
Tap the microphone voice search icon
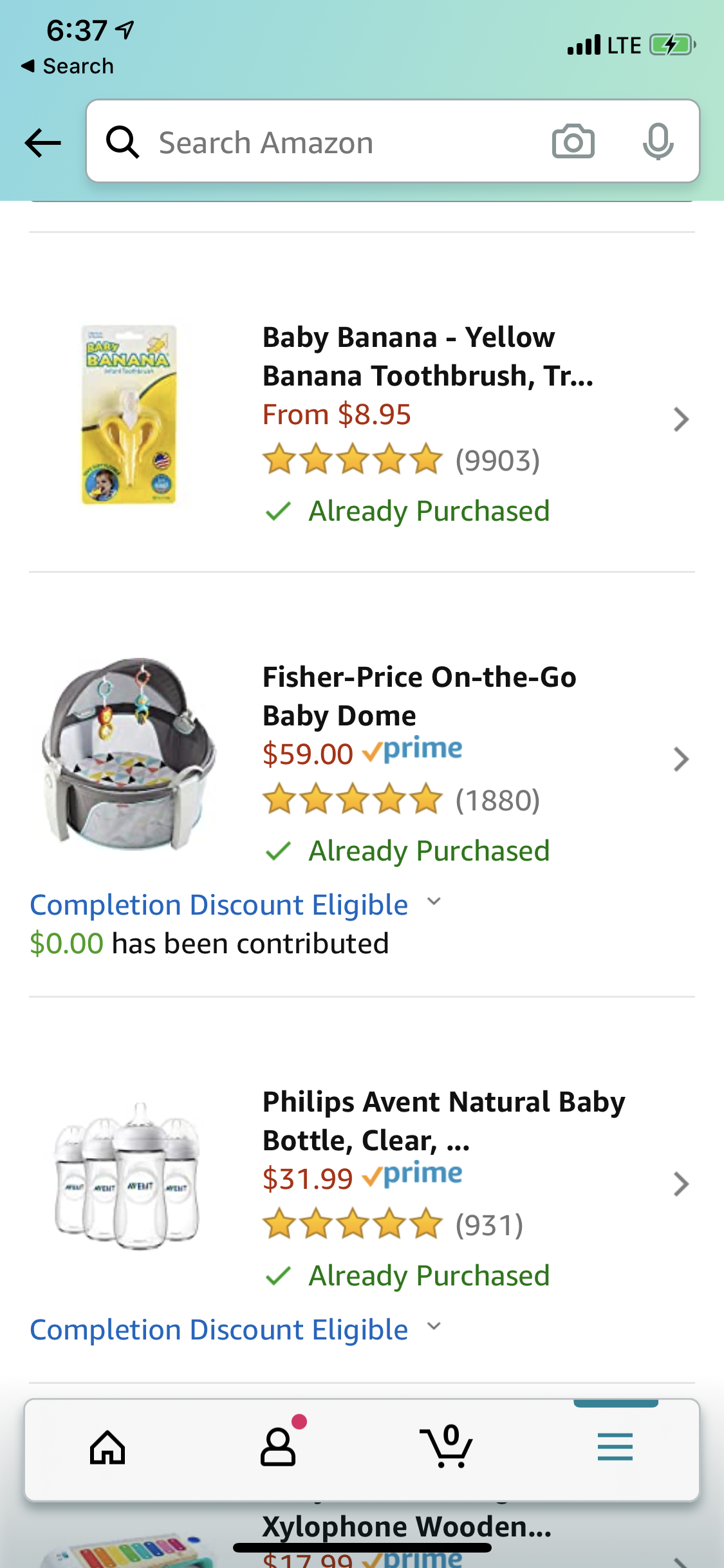coord(658,141)
